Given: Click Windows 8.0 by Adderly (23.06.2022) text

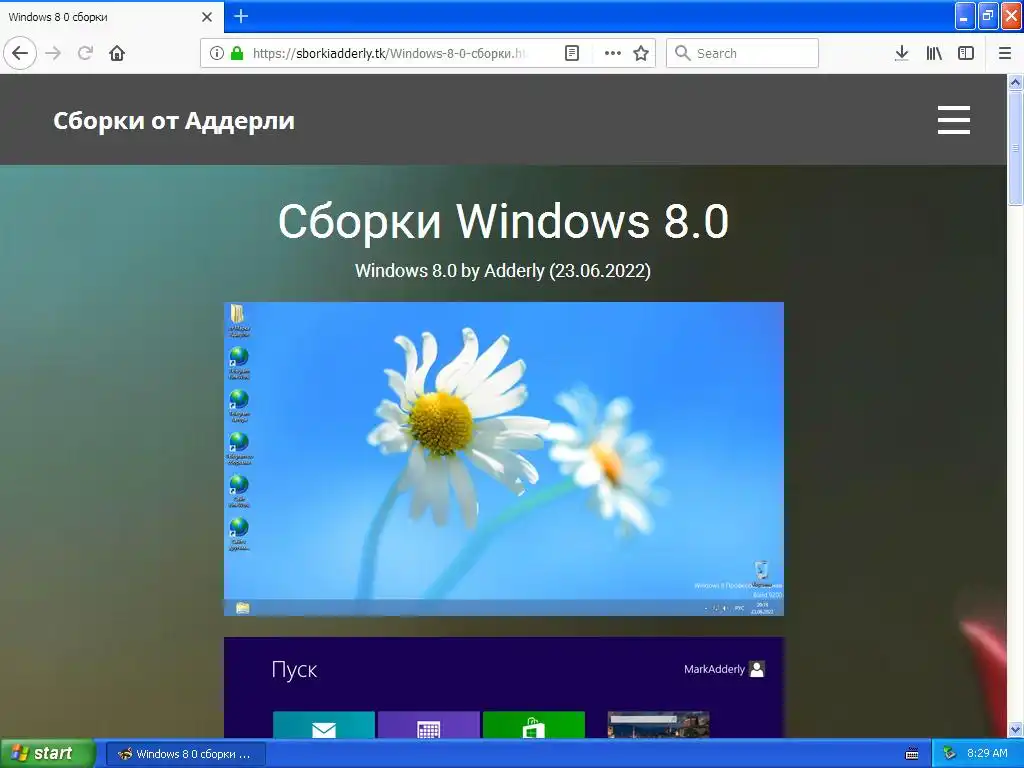Looking at the screenshot, I should (x=503, y=270).
